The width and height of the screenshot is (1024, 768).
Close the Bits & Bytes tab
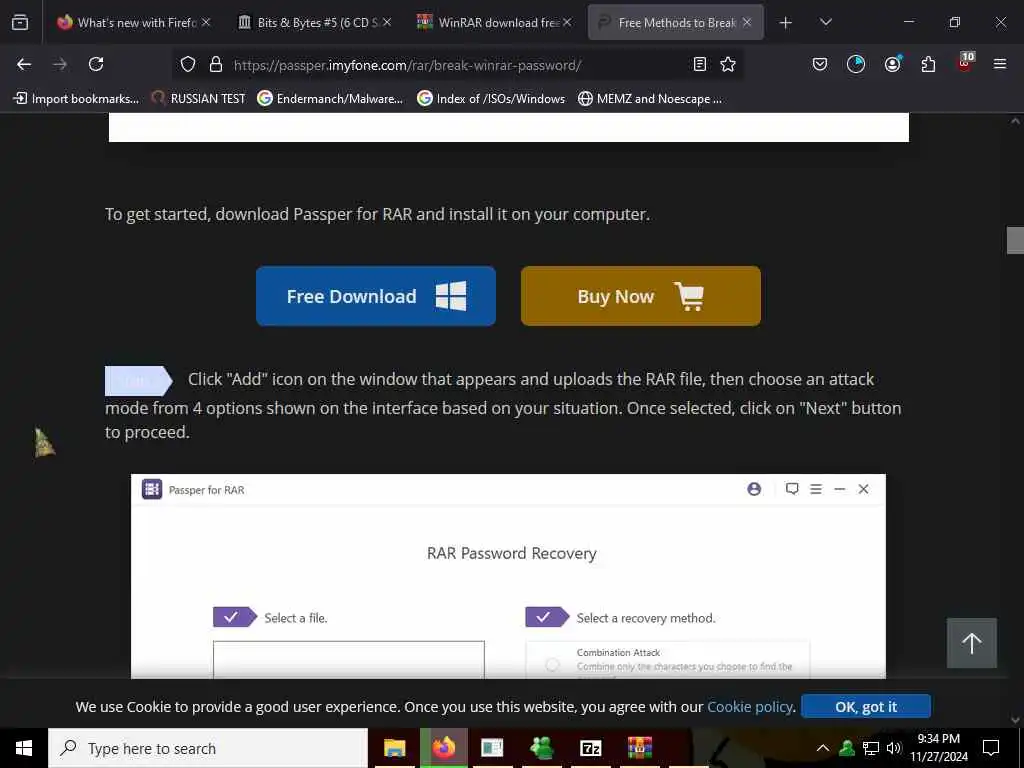(x=387, y=22)
